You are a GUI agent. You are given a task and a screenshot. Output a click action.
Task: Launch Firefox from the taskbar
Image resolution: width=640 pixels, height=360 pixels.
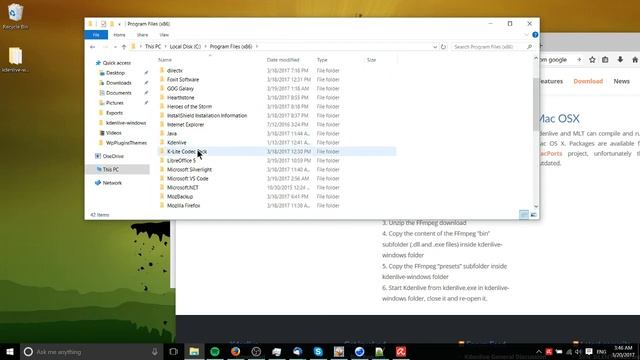click(x=236, y=351)
